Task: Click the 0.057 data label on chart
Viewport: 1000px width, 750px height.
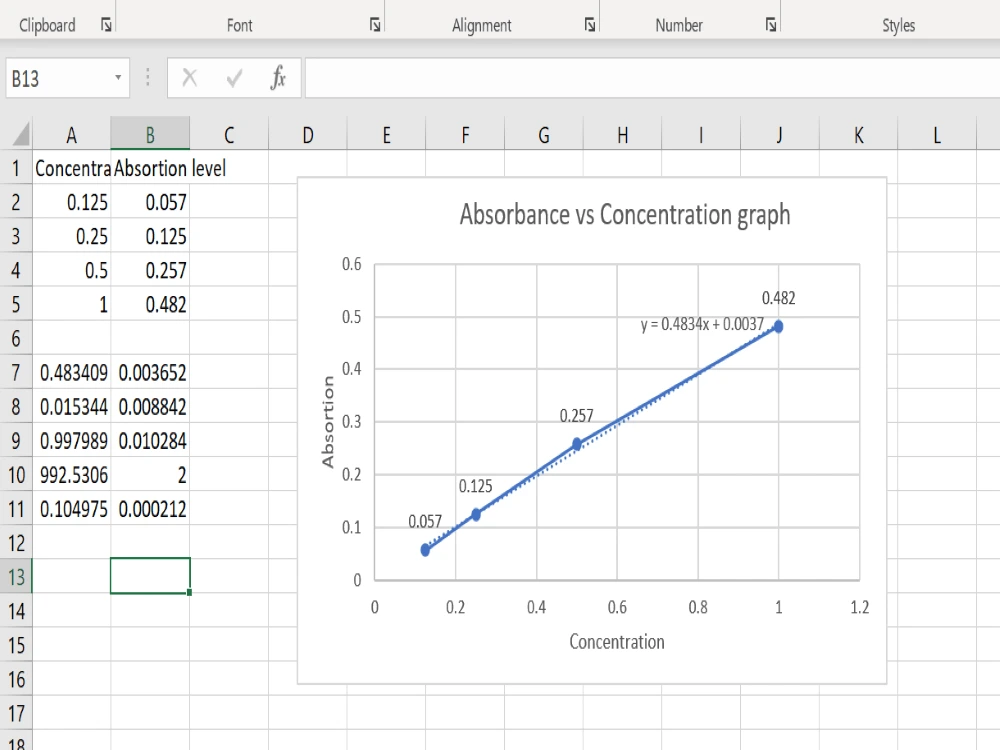Action: pos(425,521)
